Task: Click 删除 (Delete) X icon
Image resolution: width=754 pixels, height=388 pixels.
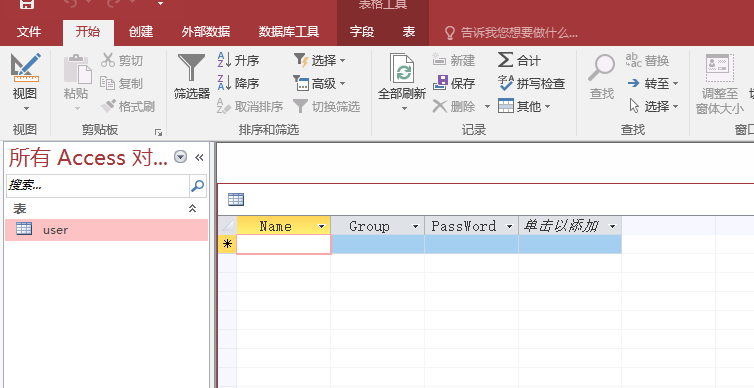Action: point(440,106)
